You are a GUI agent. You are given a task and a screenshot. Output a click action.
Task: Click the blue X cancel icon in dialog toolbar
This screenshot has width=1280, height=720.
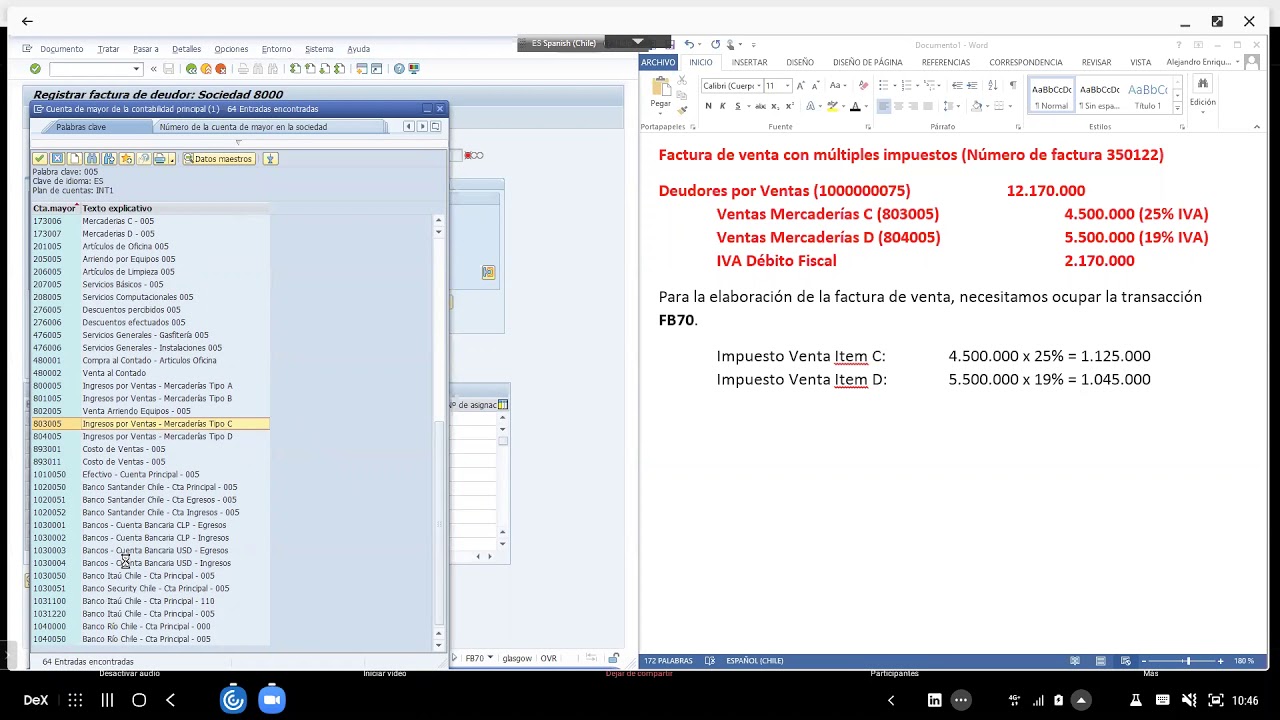pos(57,159)
